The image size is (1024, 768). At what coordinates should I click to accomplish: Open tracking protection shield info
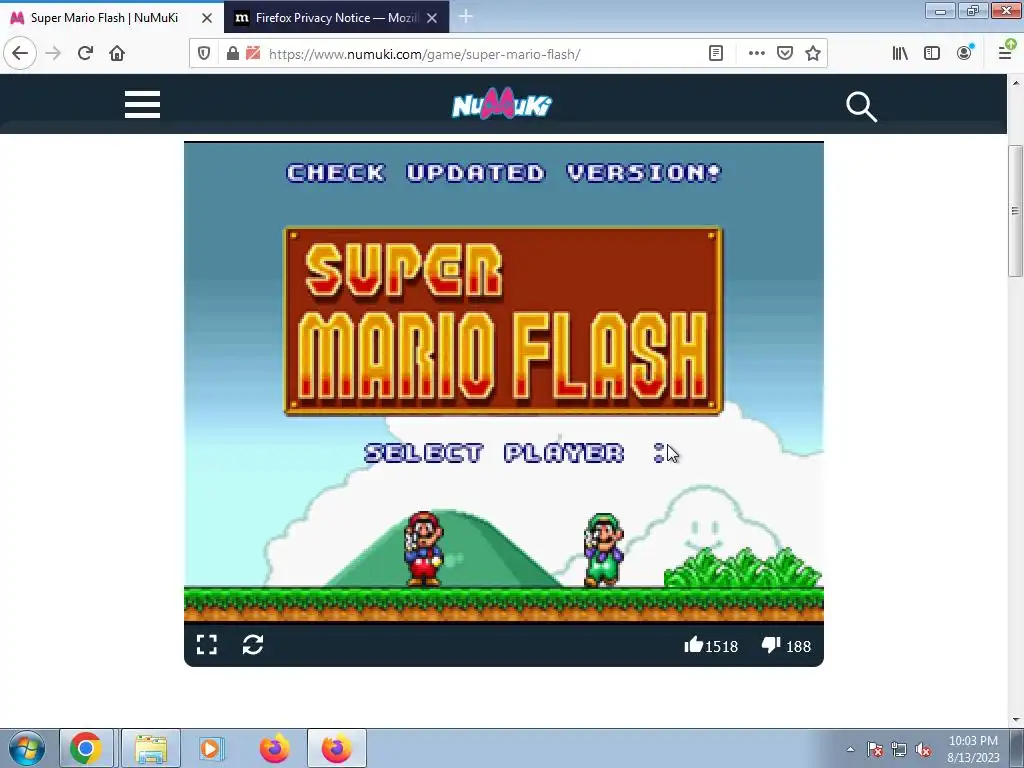(204, 54)
